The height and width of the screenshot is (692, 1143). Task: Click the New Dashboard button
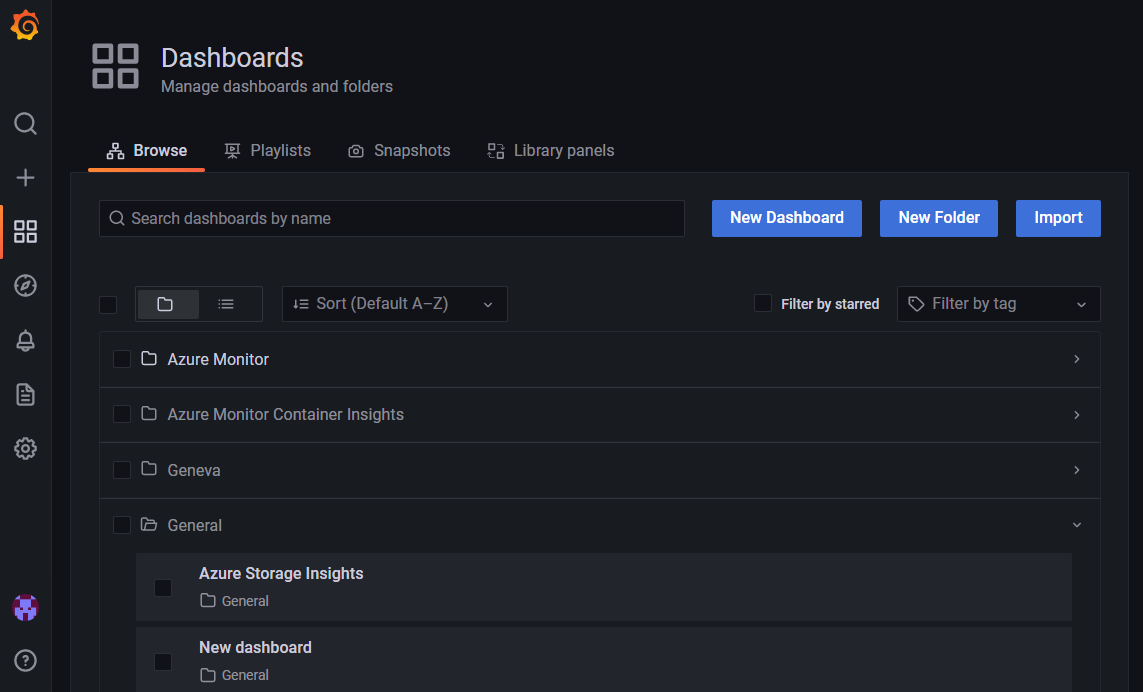(786, 218)
